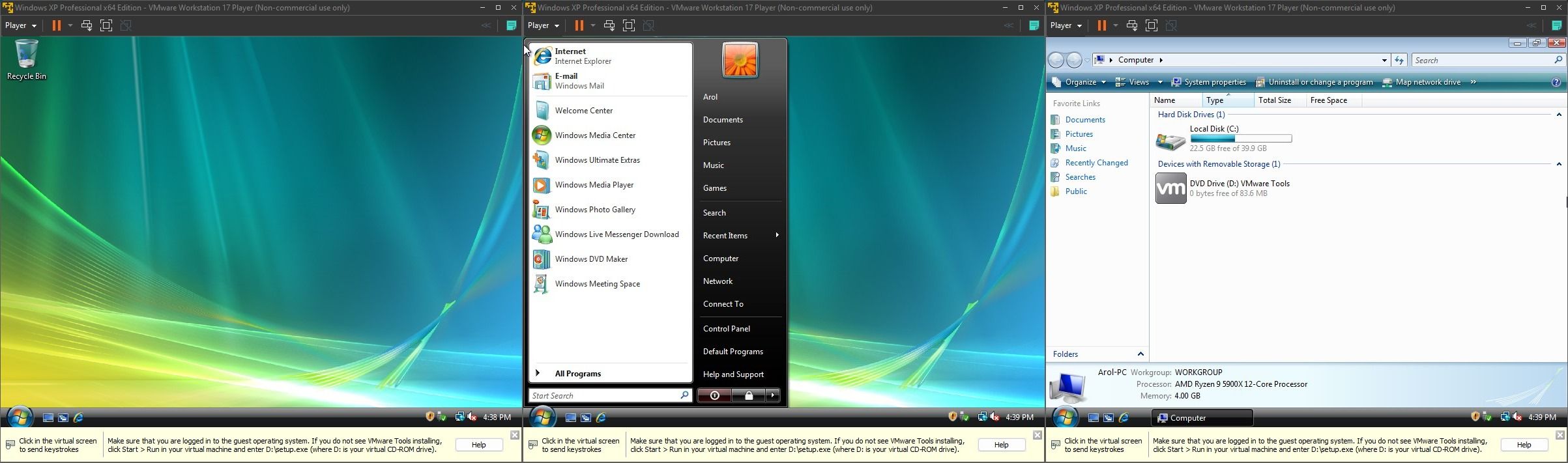Open the shutdown options arrow in the Start menu
Screen dimensions: 1568x463
(x=773, y=395)
